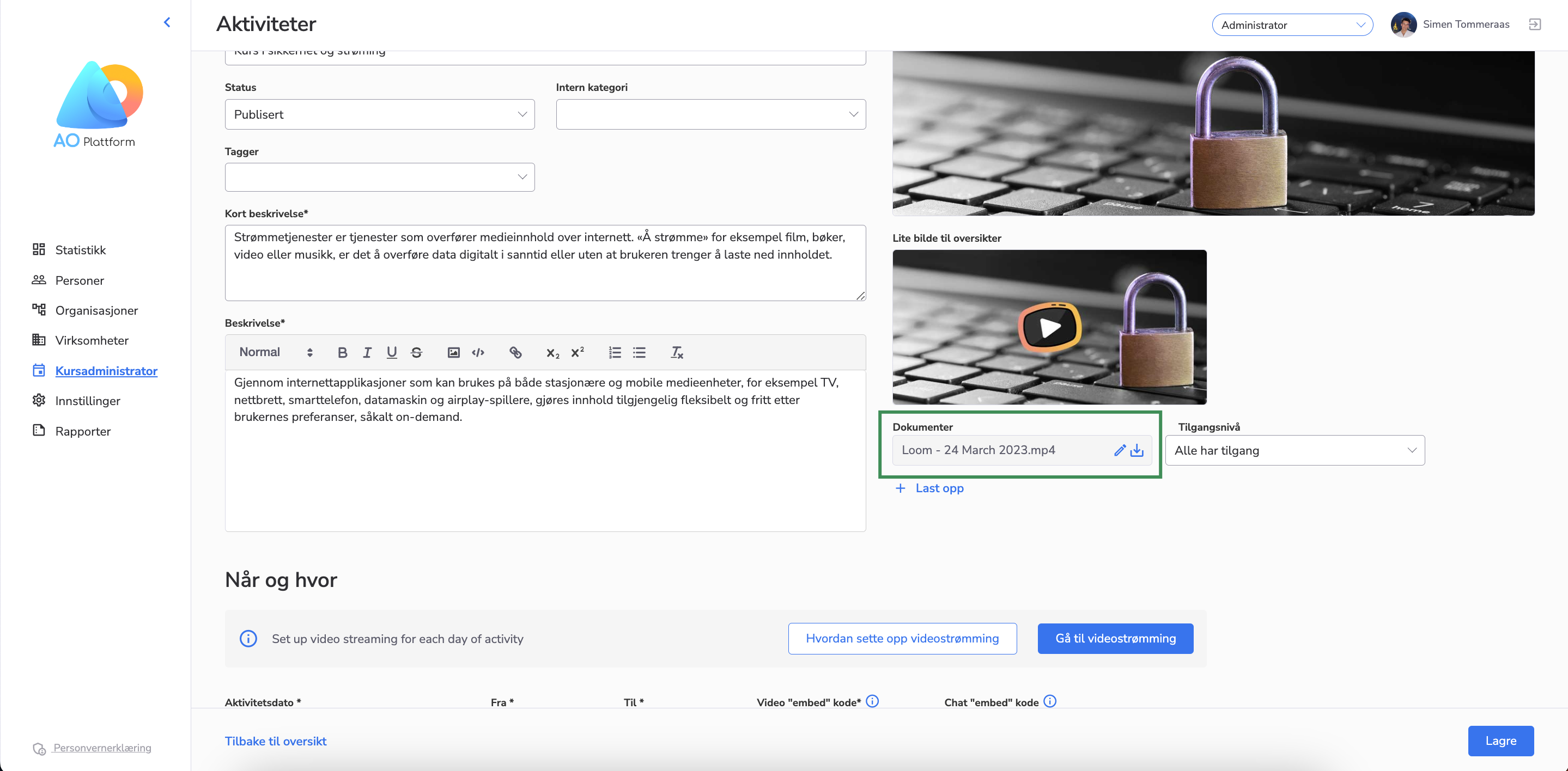
Task: Click info icon next to Video embed kode
Action: [872, 701]
